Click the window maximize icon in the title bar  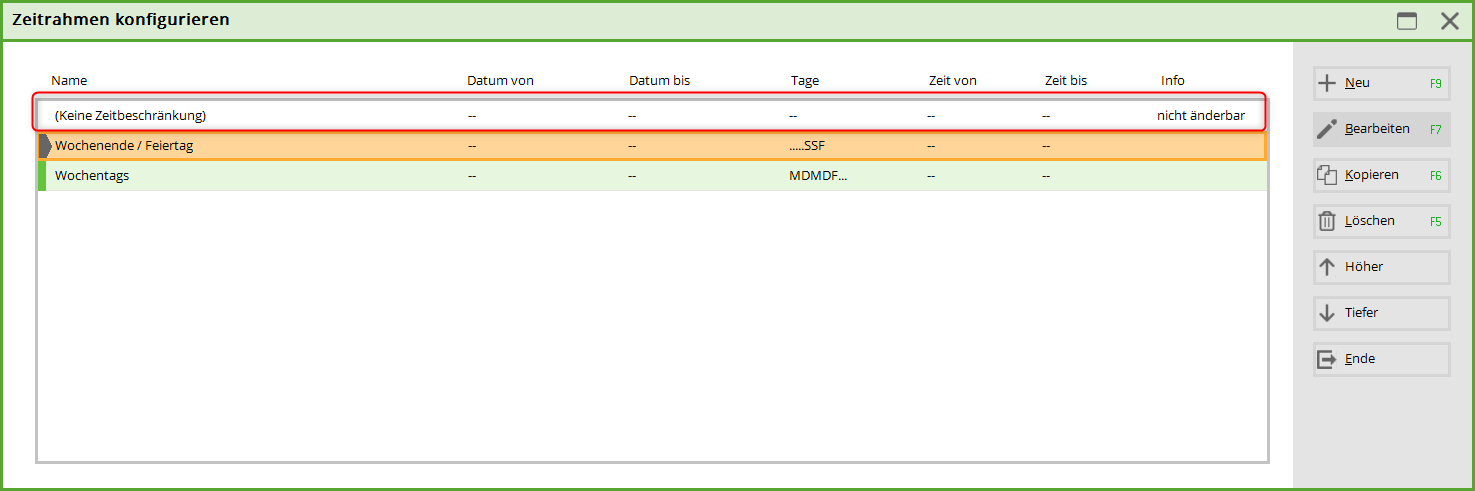point(1407,21)
